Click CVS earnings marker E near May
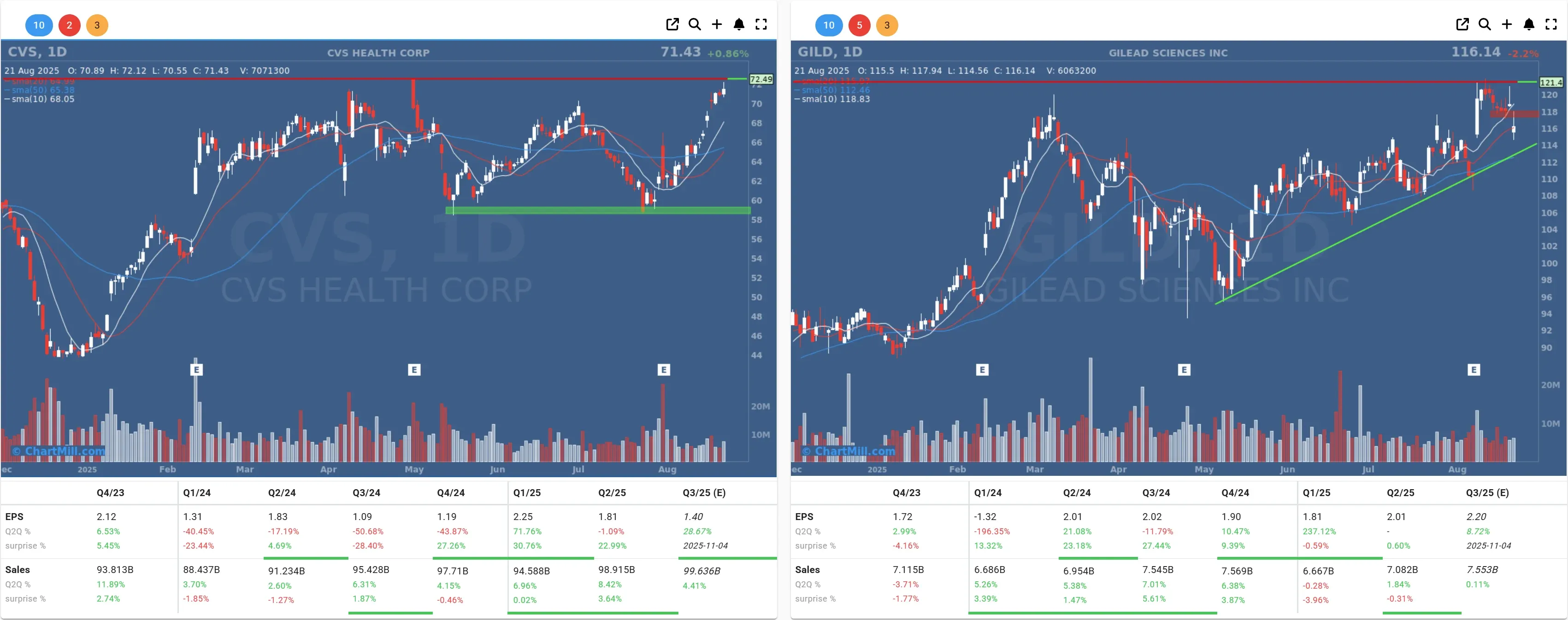 [x=414, y=369]
